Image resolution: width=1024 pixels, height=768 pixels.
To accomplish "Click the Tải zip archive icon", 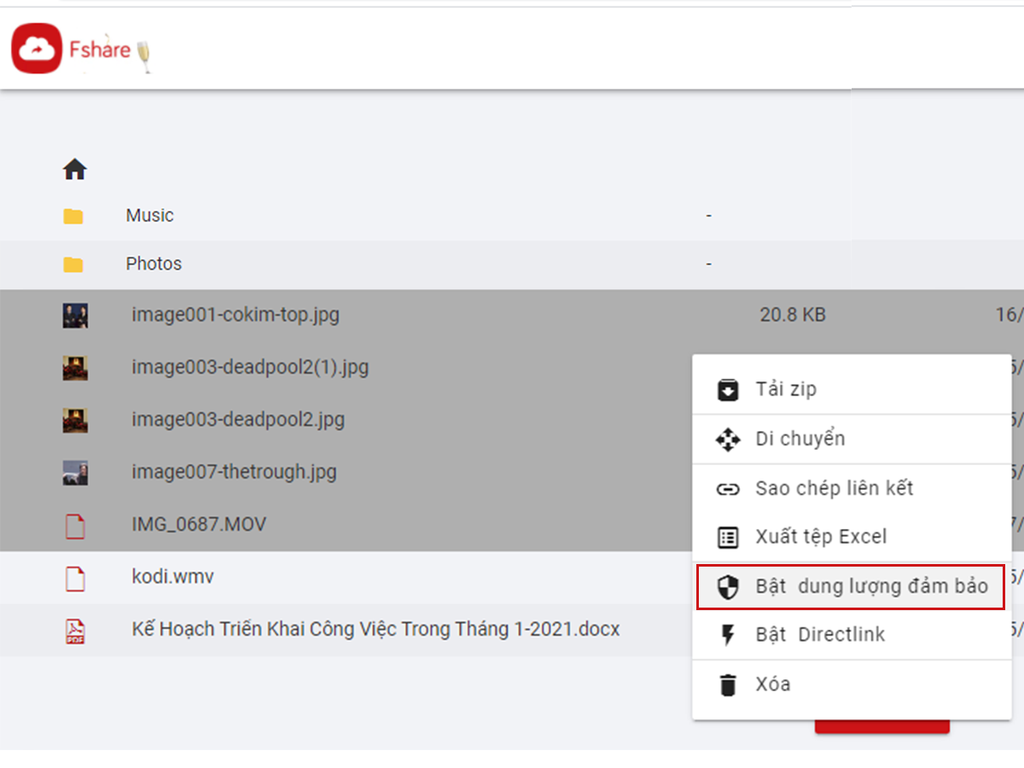I will coord(728,390).
